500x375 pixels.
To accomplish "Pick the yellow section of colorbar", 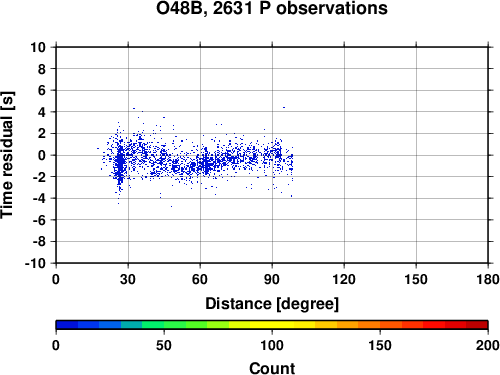I will [x=272, y=325].
